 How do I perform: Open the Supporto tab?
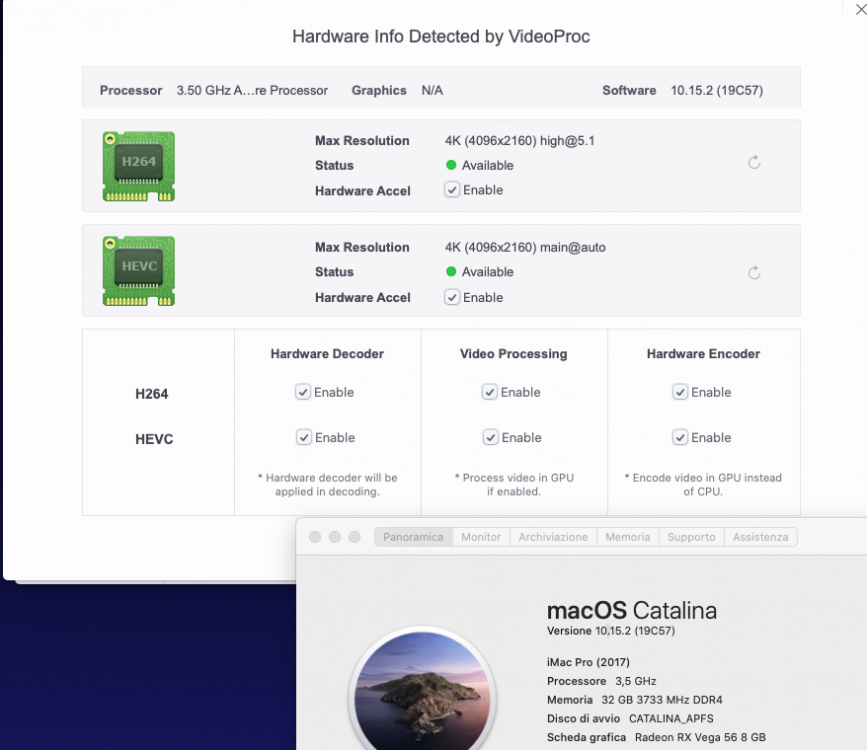point(691,537)
